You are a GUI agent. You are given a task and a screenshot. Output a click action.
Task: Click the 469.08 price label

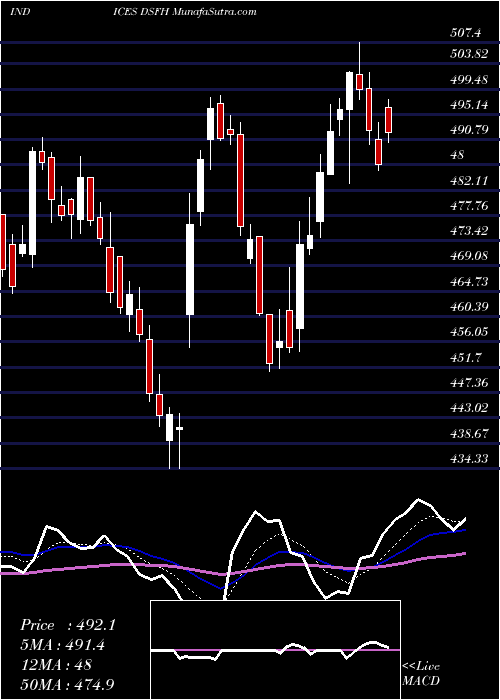[469, 256]
